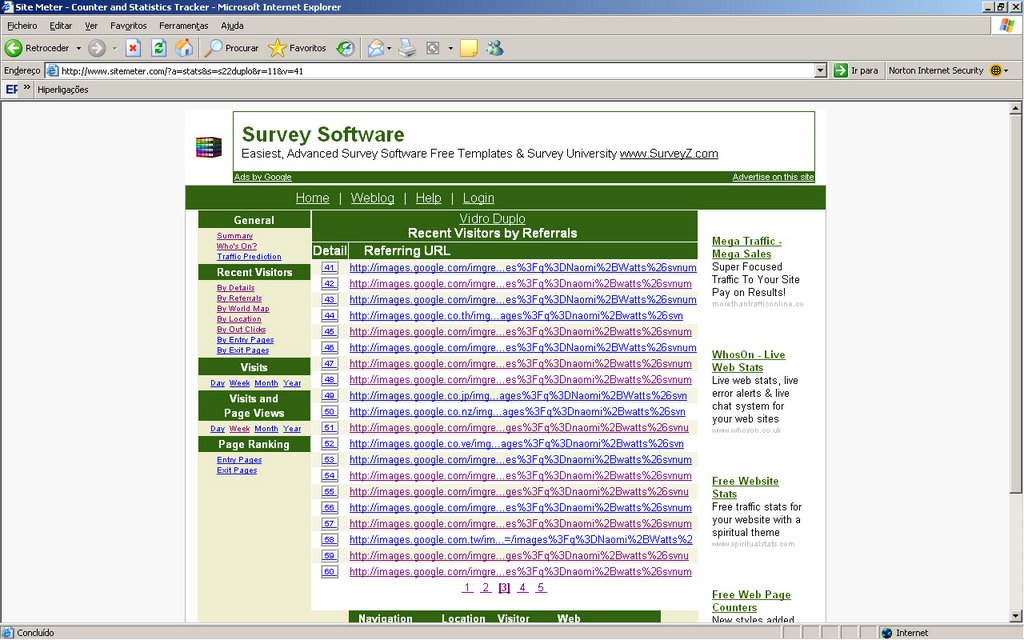Click Advertise on this site link
Viewport: 1024px width, 640px height.
coord(773,177)
